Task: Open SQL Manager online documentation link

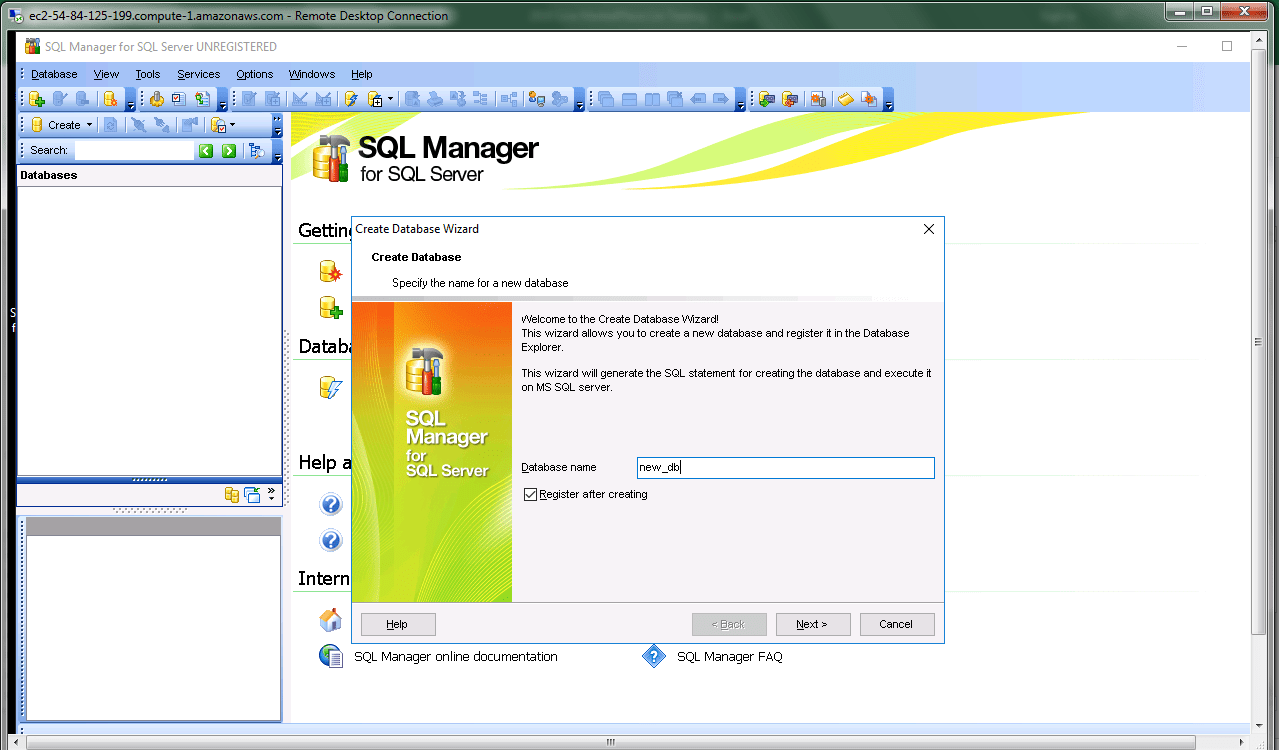Action: click(455, 656)
